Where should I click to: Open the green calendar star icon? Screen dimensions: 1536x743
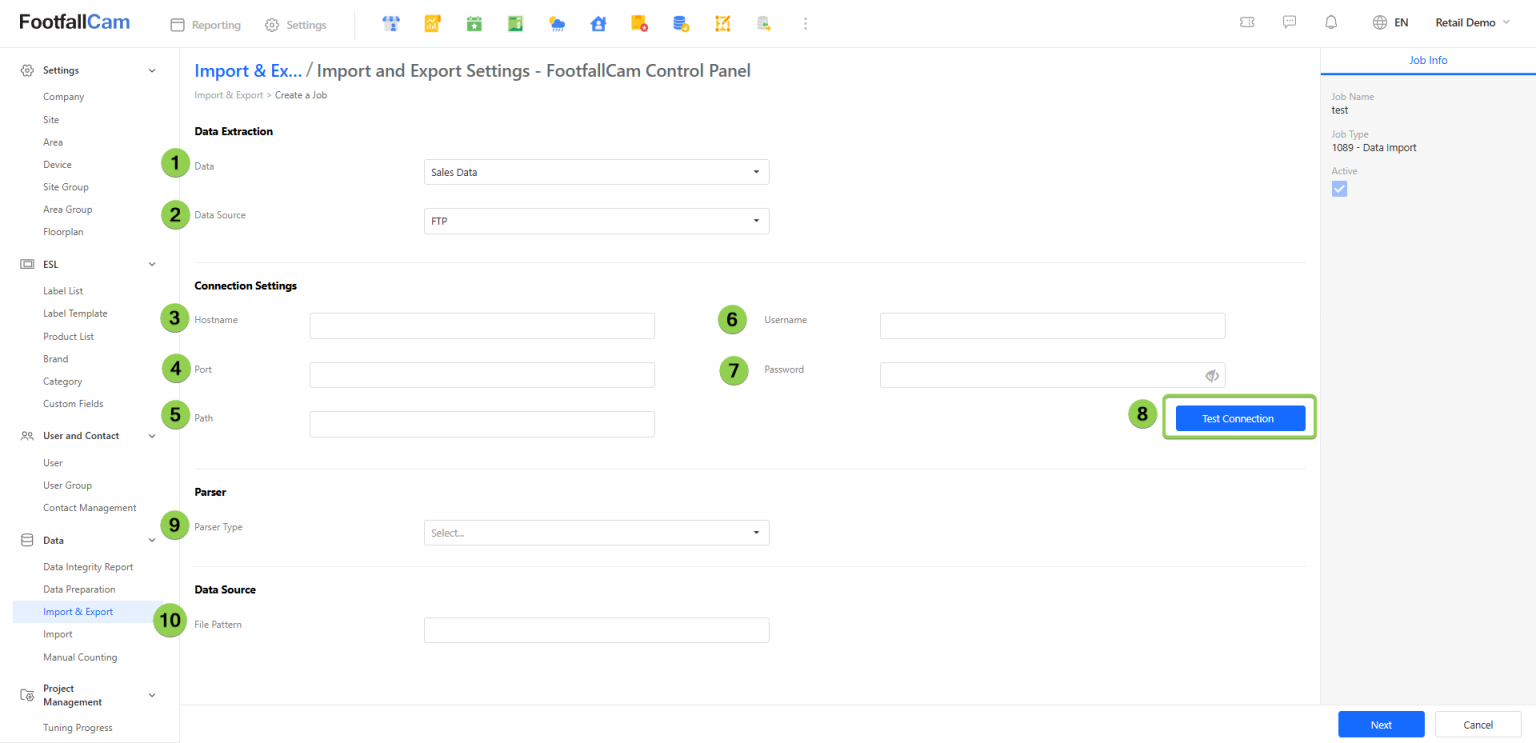point(474,24)
